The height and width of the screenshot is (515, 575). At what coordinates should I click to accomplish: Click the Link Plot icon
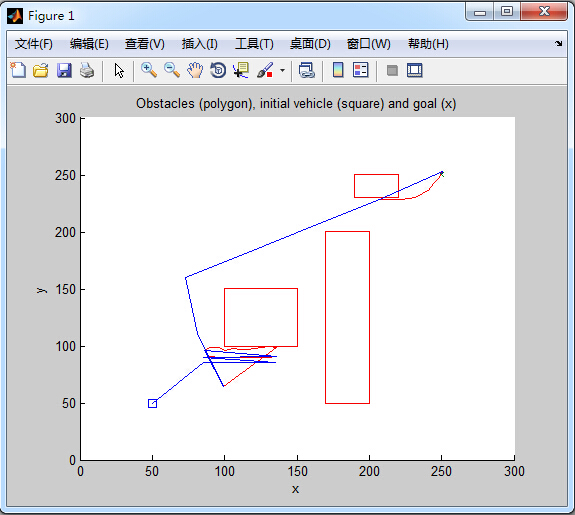(x=307, y=70)
